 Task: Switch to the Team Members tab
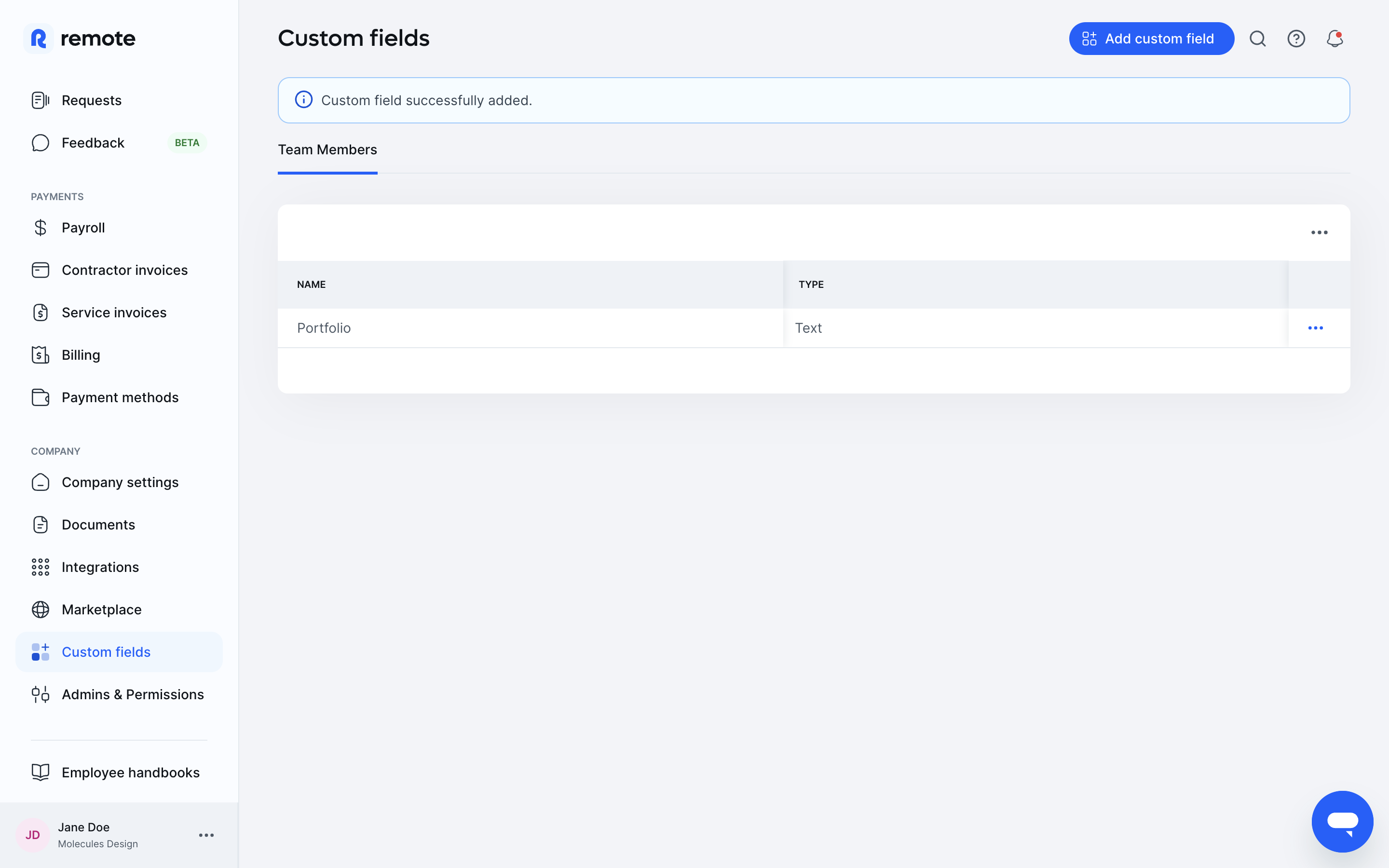click(x=327, y=150)
